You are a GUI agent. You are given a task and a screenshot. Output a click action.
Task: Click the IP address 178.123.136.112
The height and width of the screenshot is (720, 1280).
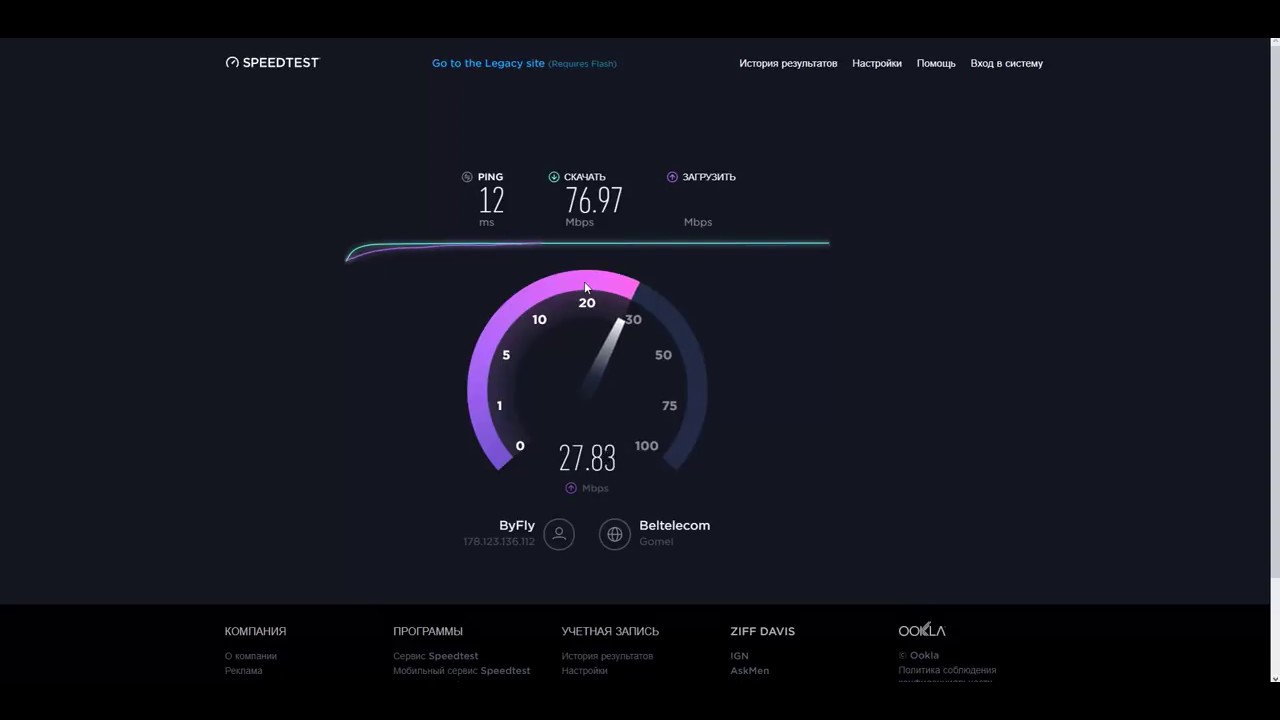[499, 542]
